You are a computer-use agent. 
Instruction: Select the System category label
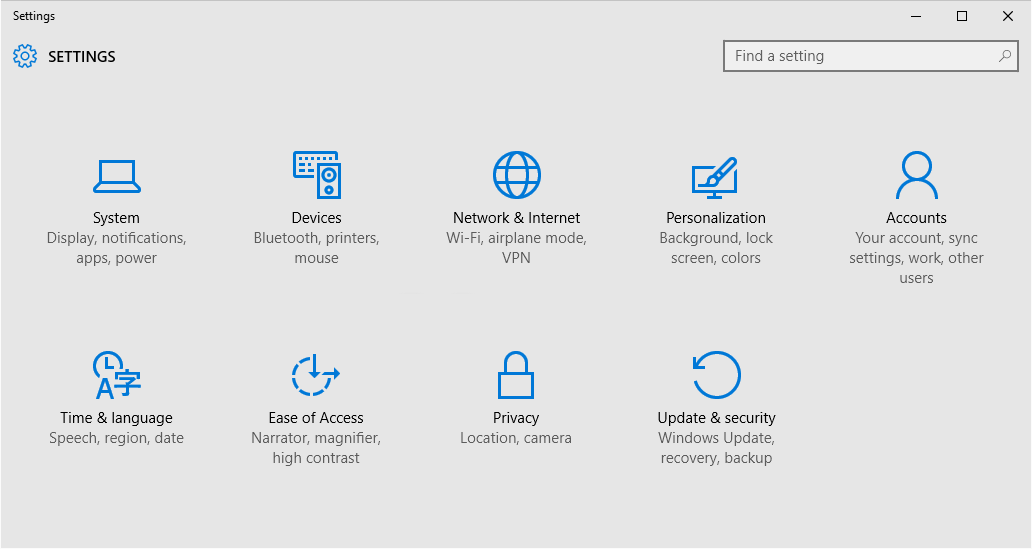coord(116,218)
